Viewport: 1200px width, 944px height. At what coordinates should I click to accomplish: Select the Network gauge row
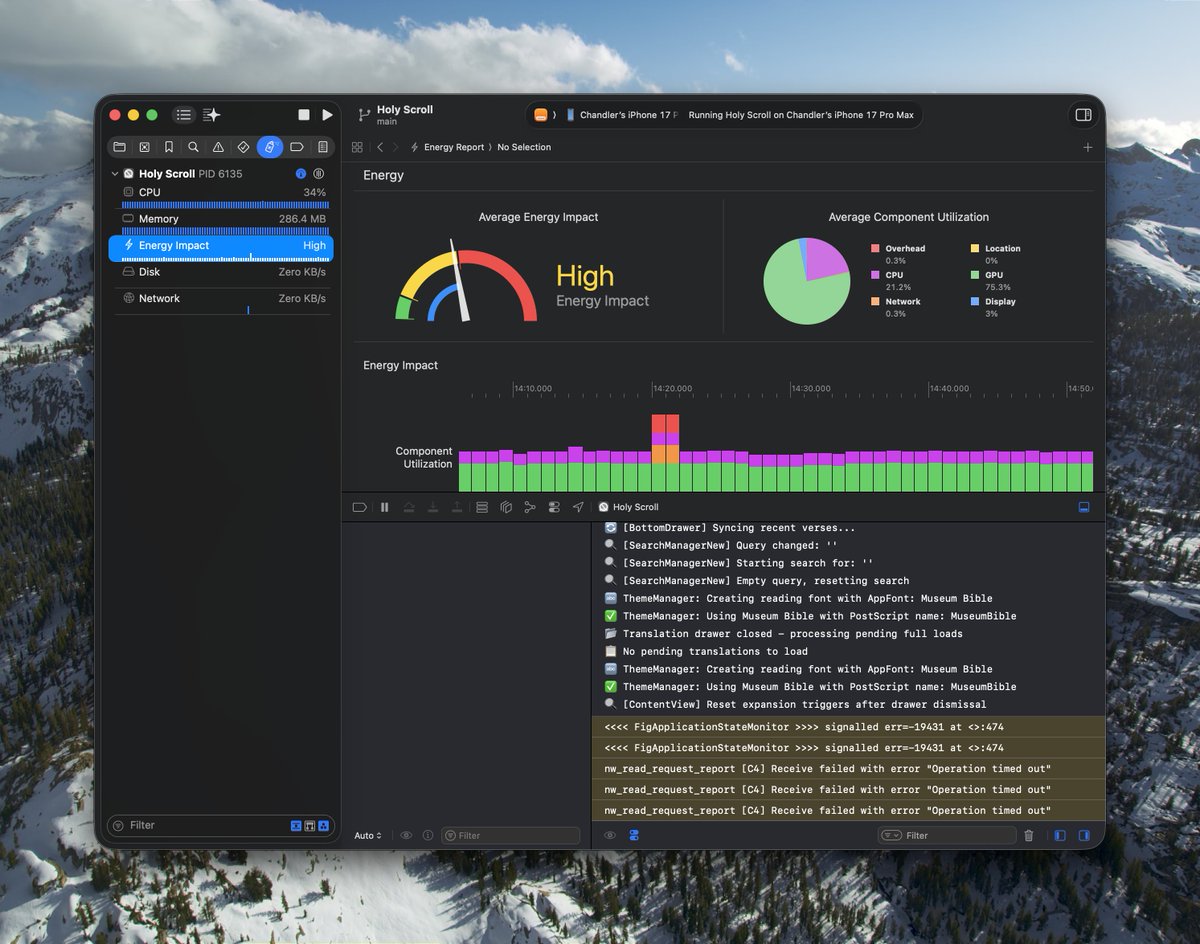[221, 301]
